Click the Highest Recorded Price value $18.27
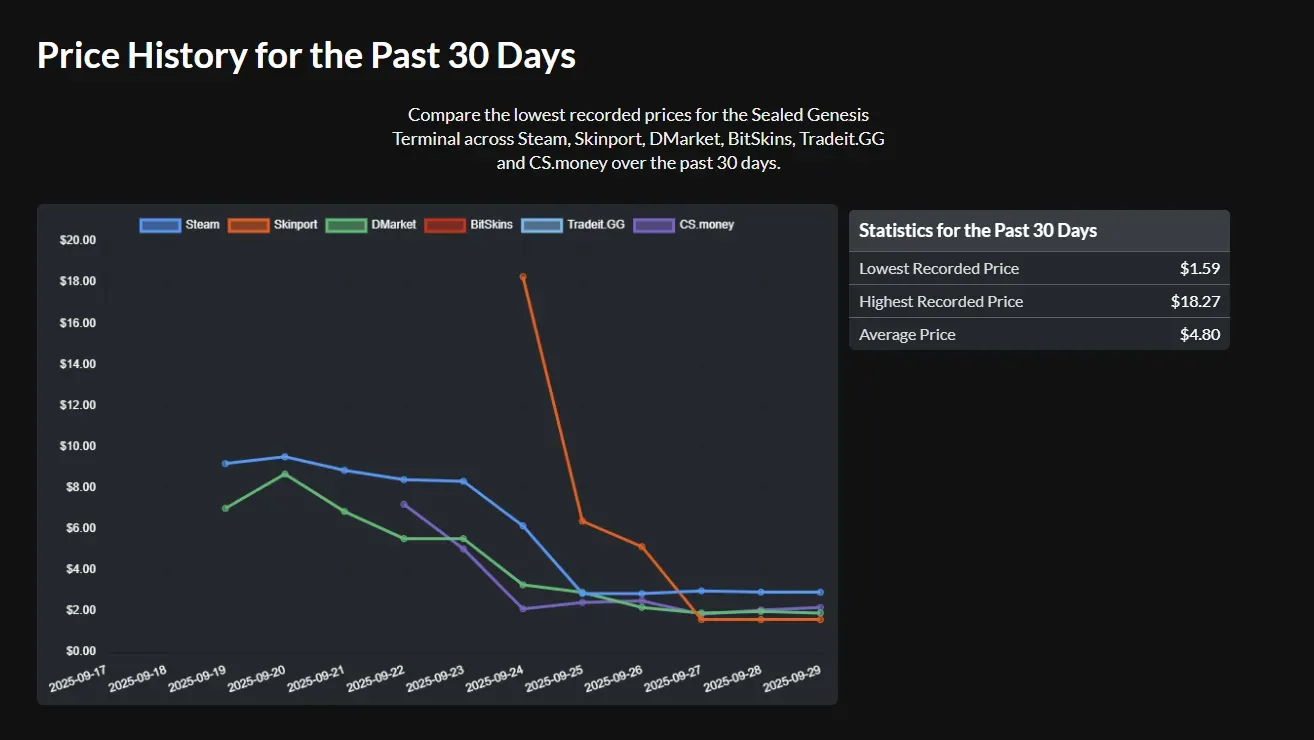 click(1195, 301)
